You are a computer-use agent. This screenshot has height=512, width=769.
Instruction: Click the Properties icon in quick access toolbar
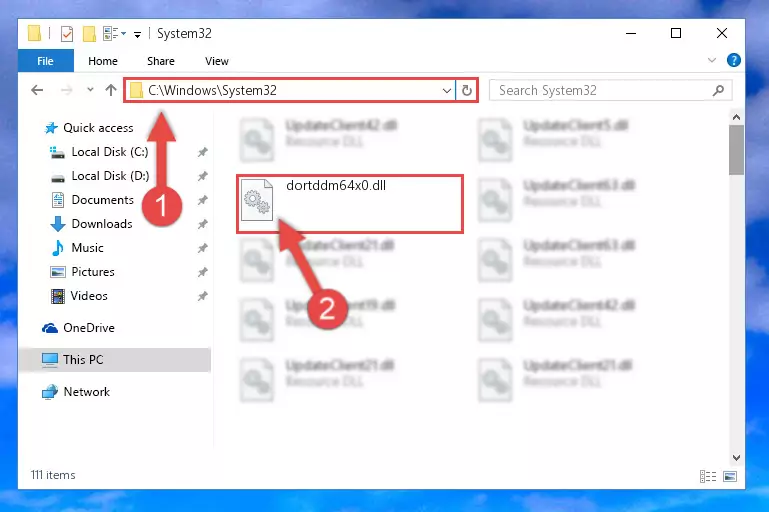[67, 34]
